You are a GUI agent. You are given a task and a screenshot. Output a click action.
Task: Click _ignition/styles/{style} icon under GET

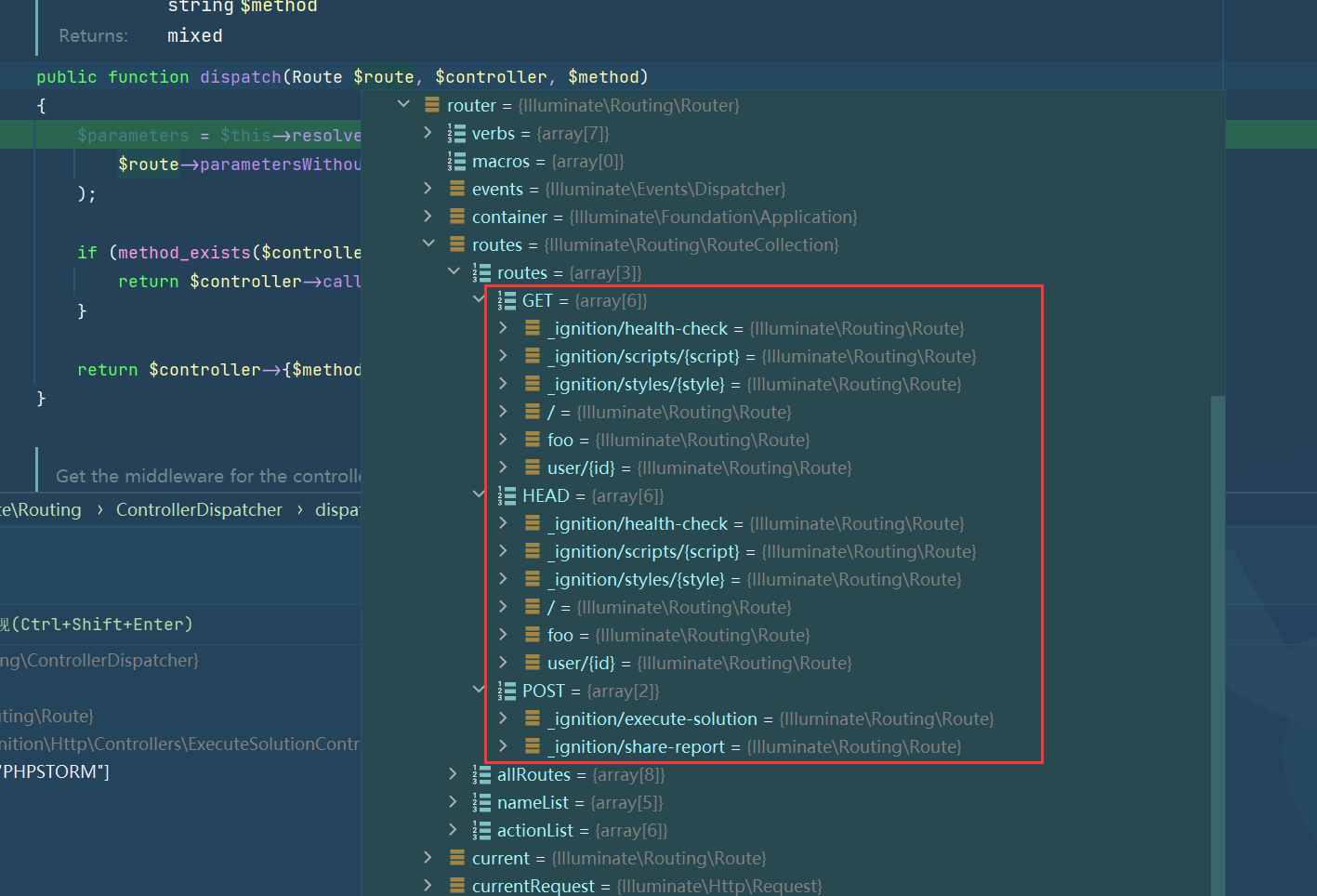click(x=533, y=384)
